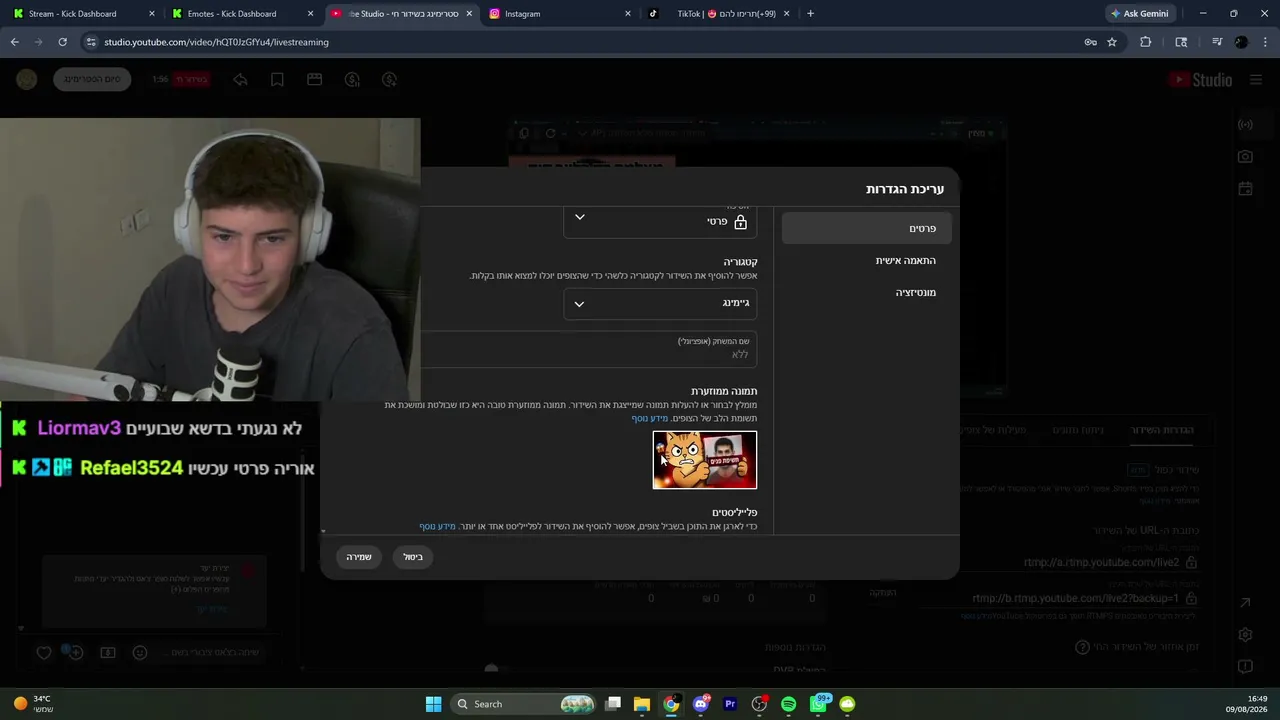This screenshot has width=1280, height=720.
Task: Open the Task View icon on the taskbar
Action: coord(613,704)
